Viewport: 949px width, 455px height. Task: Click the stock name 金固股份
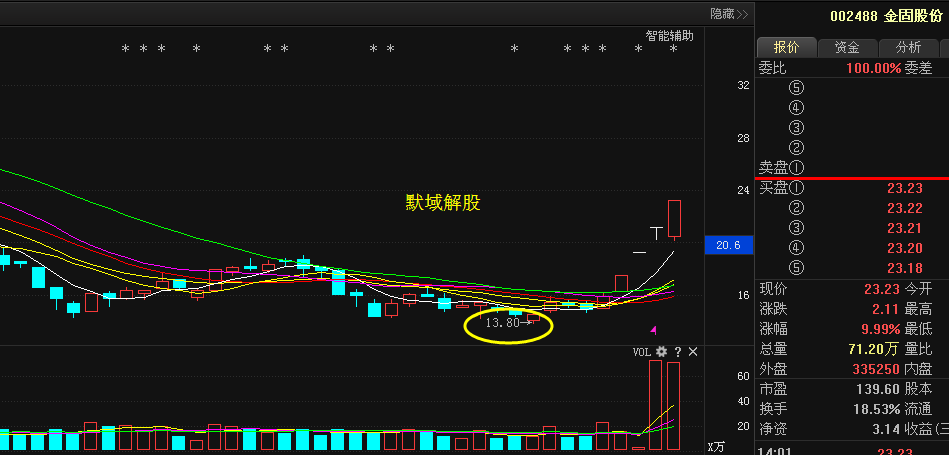[913, 16]
